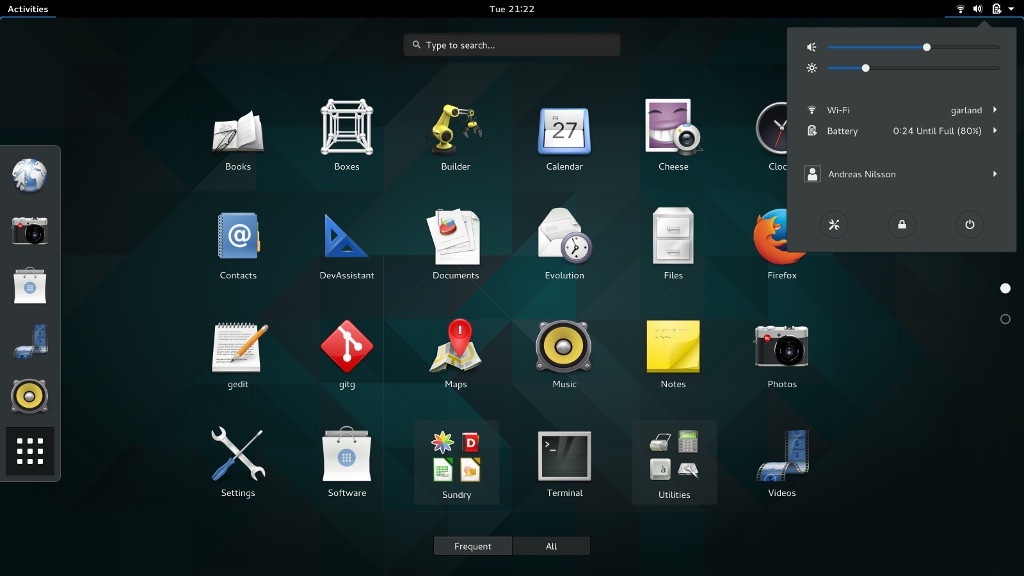
Task: Select the first app page indicator dot
Action: [1005, 288]
